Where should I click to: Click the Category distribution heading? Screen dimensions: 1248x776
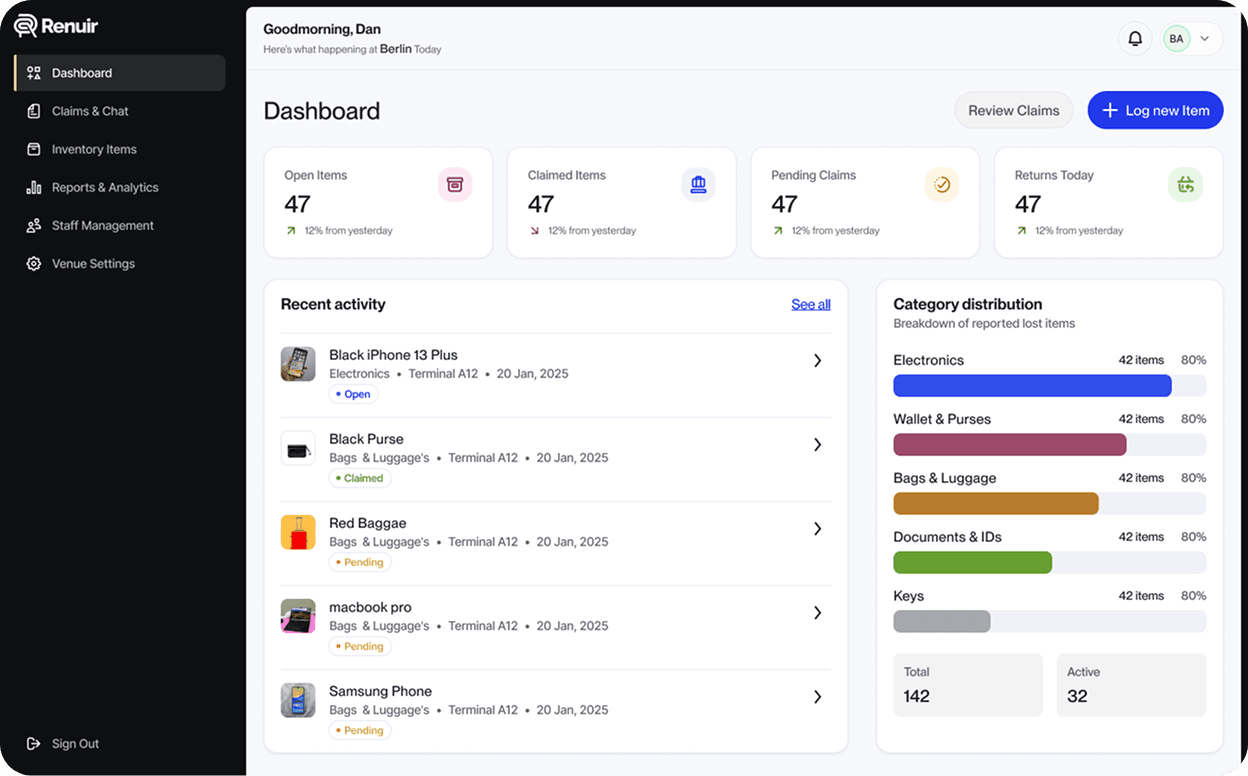click(x=968, y=304)
